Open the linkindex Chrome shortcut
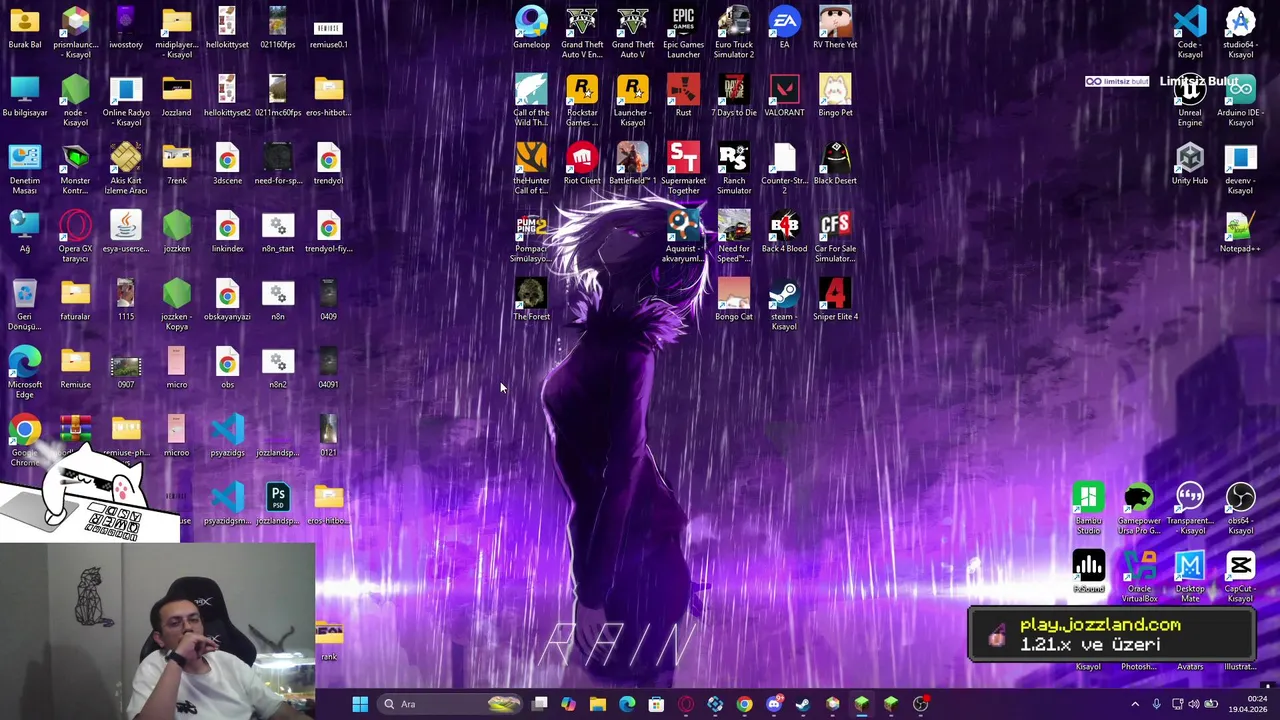The height and width of the screenshot is (720, 1280). click(227, 232)
